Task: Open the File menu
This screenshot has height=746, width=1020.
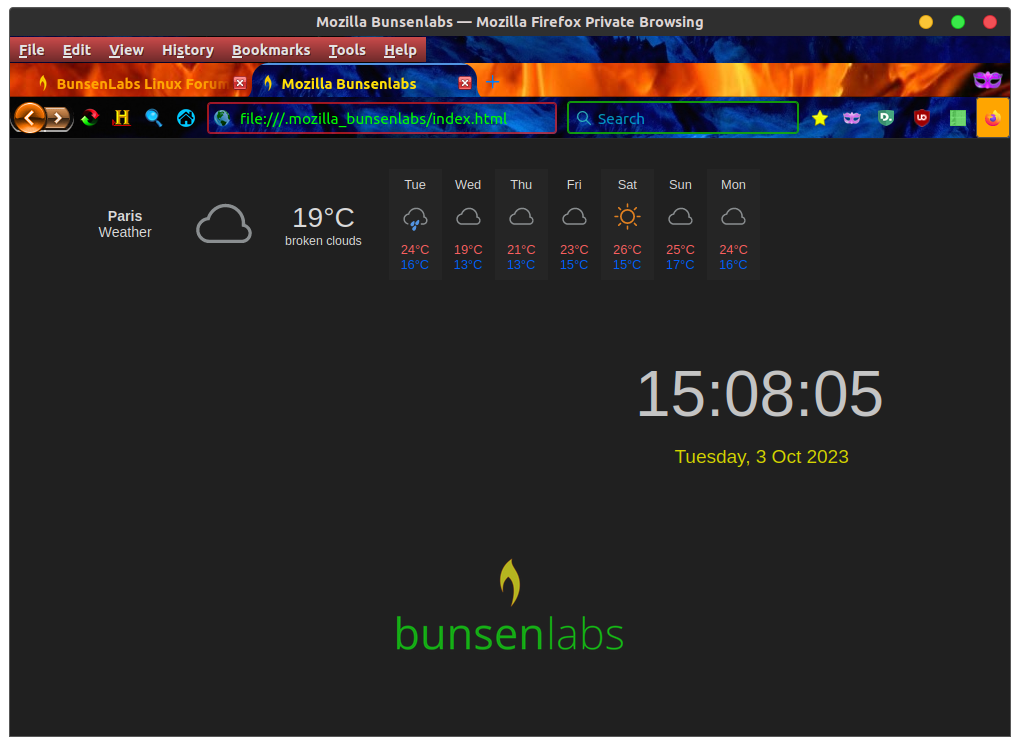Action: tap(31, 50)
